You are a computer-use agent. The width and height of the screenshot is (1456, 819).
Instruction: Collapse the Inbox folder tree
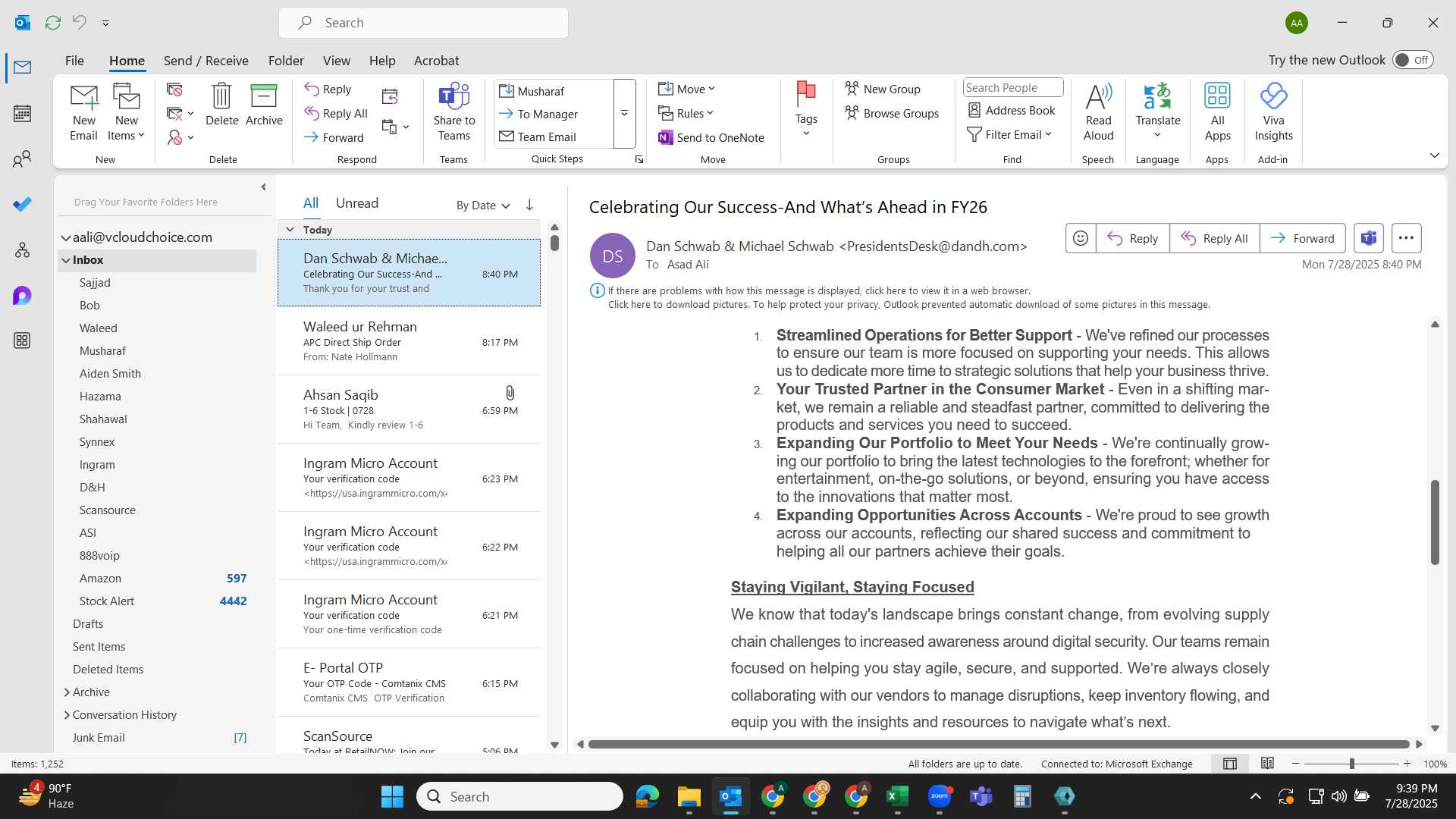pos(66,260)
